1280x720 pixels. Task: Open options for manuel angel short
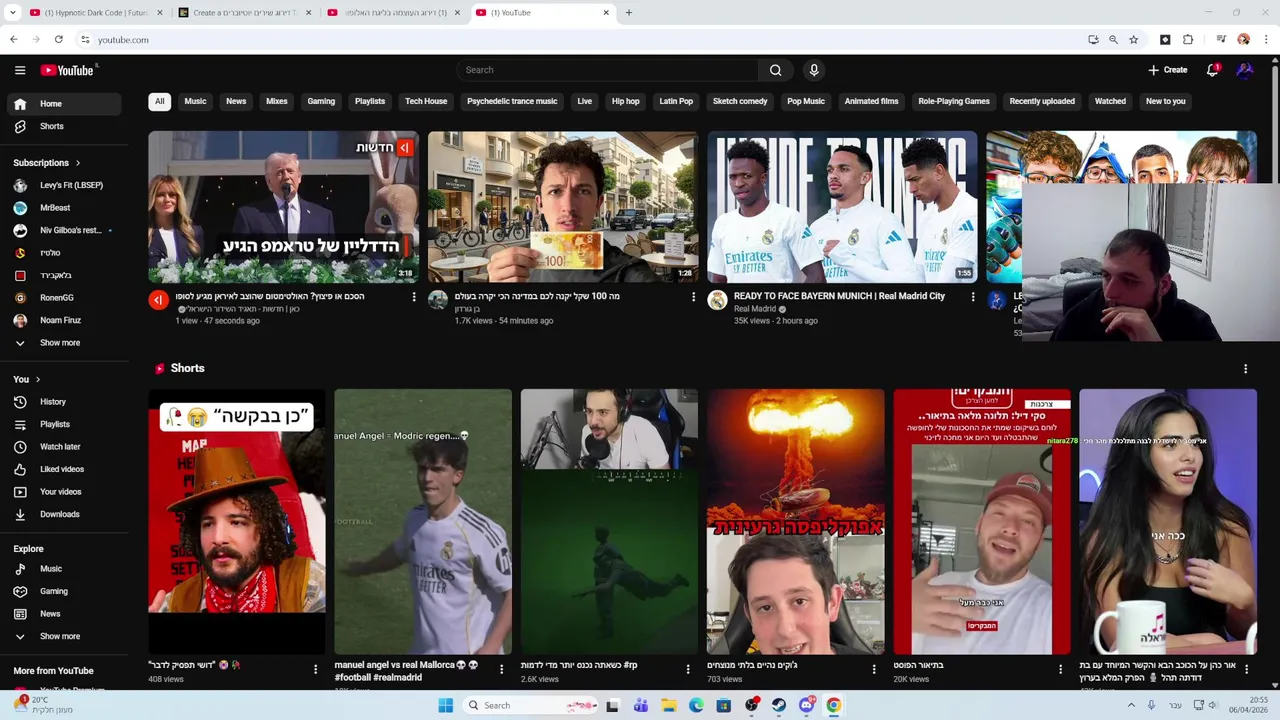(502, 670)
